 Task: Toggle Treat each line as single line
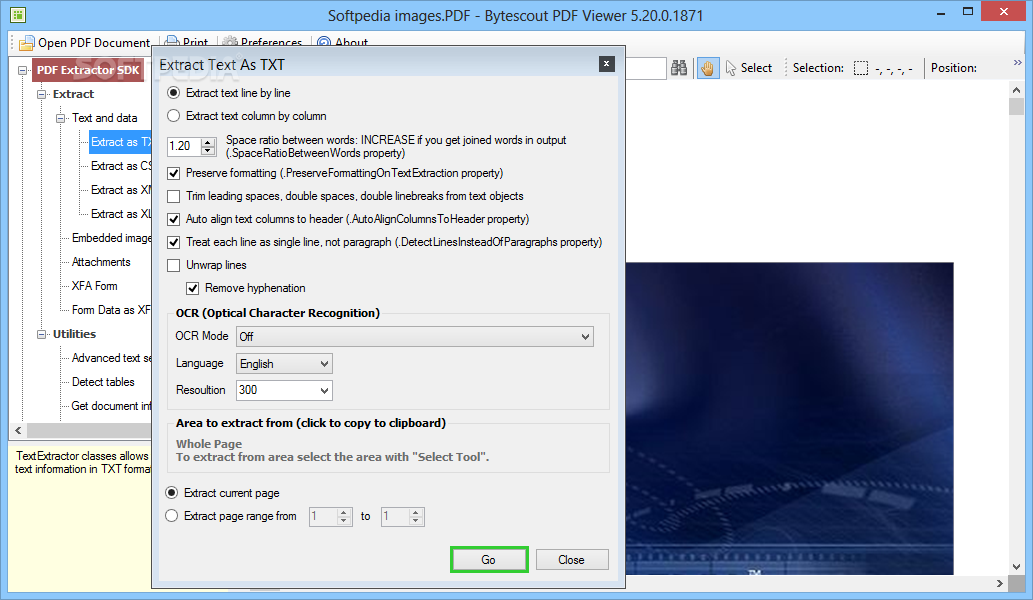[x=174, y=242]
